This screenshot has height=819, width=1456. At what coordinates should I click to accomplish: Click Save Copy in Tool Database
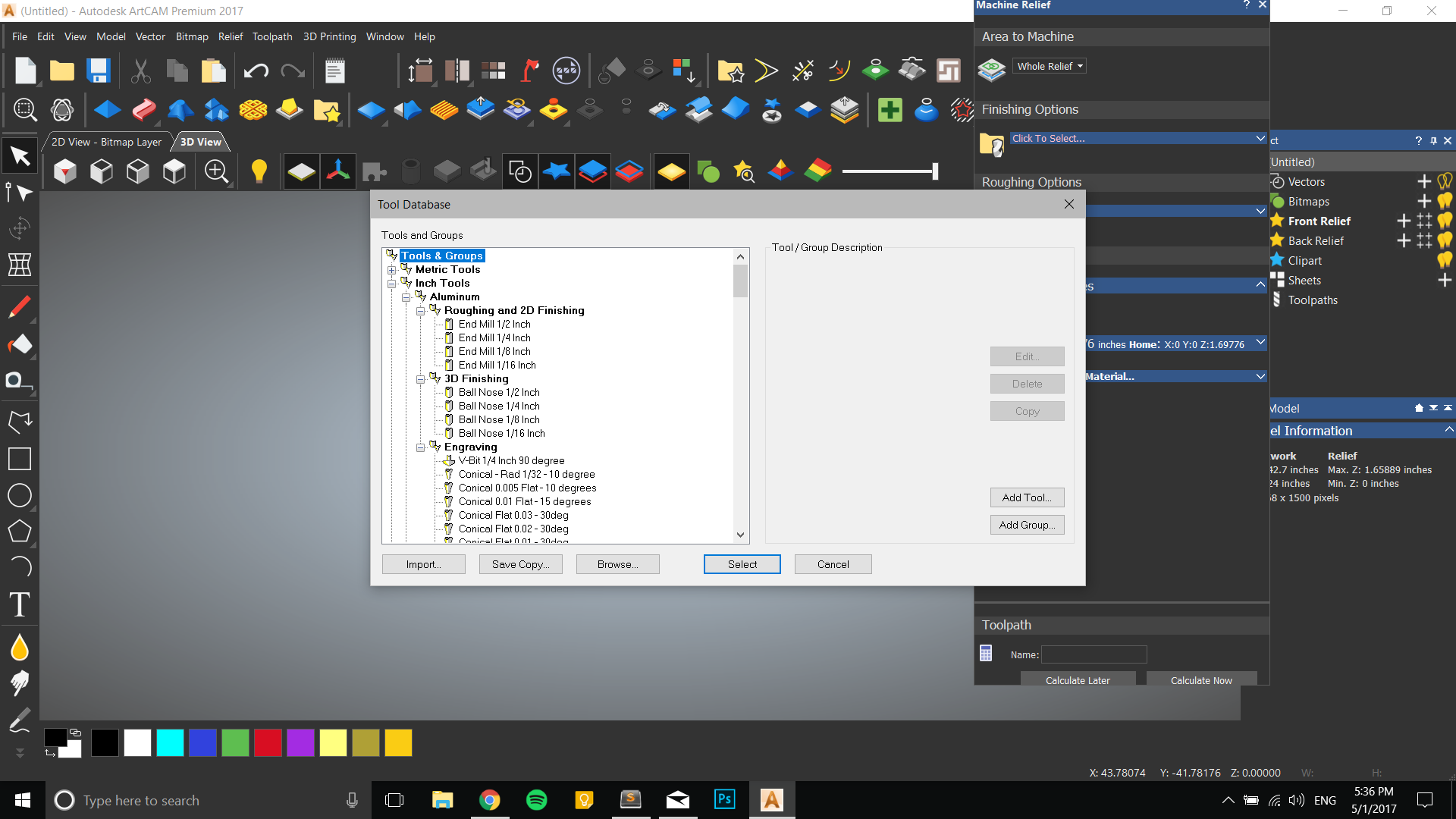pyautogui.click(x=520, y=564)
